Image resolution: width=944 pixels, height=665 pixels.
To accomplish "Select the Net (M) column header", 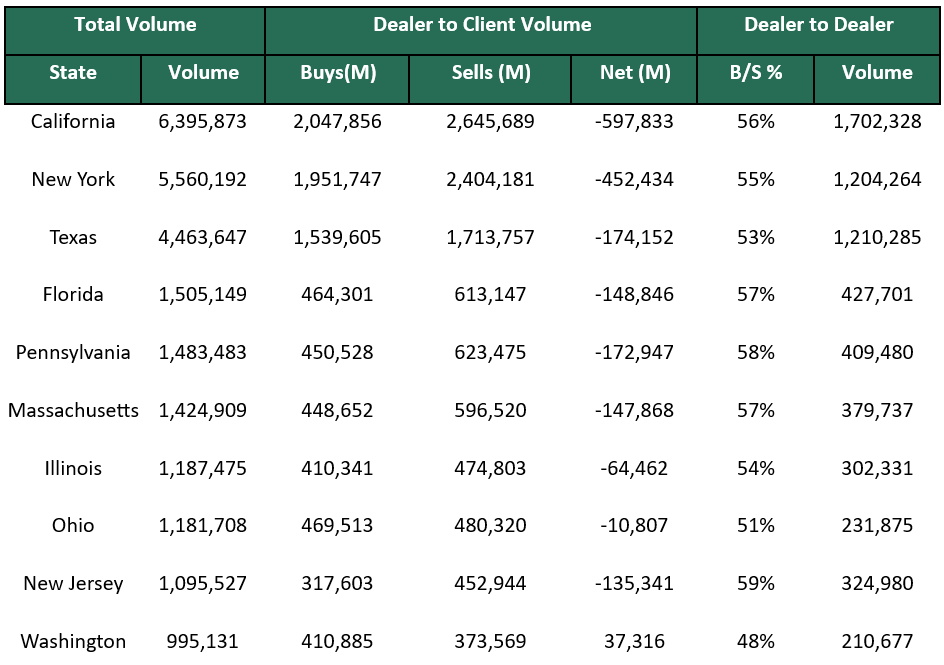I will [x=634, y=73].
